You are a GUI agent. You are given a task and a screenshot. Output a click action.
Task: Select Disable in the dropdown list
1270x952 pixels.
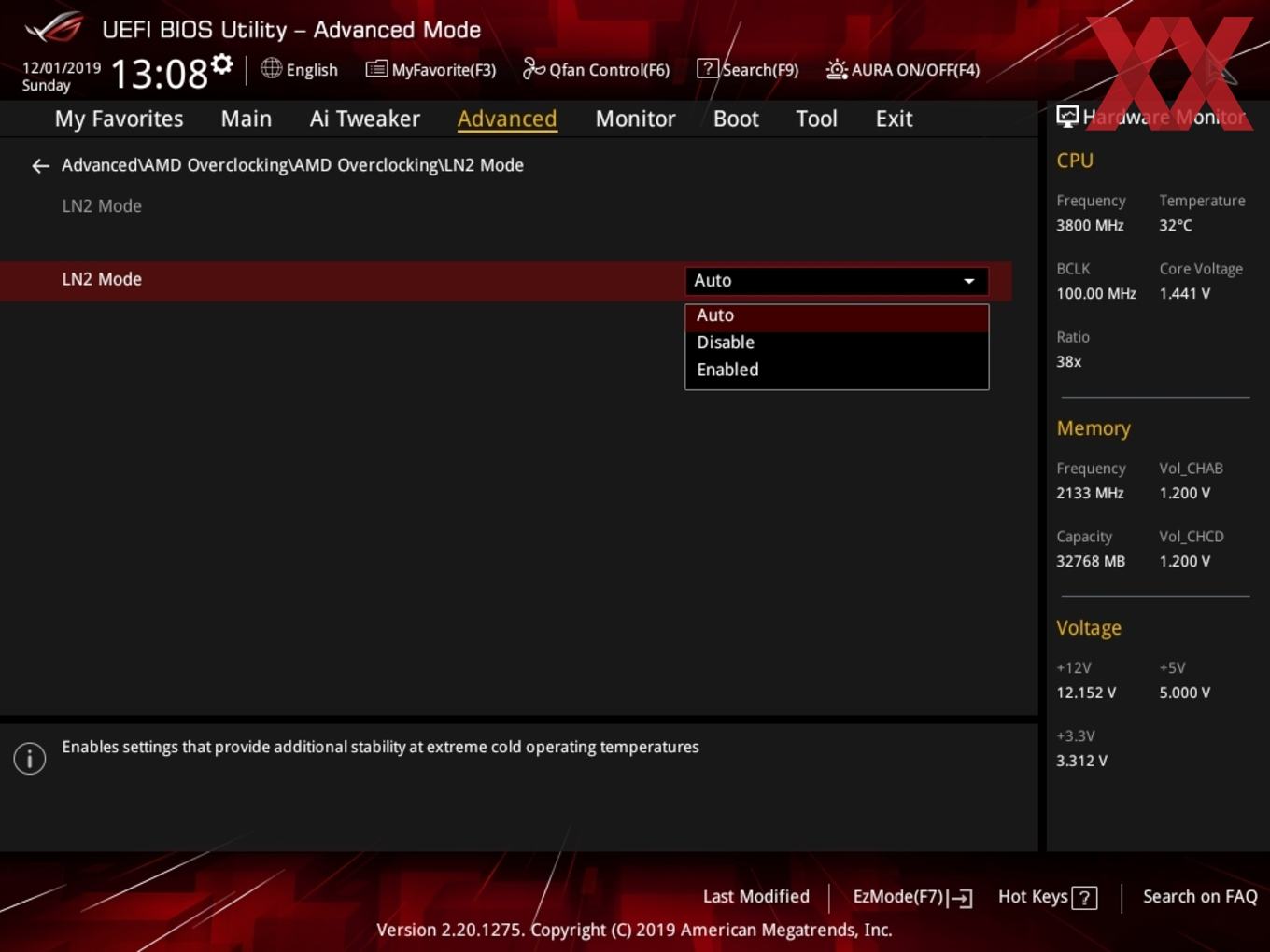(x=837, y=343)
